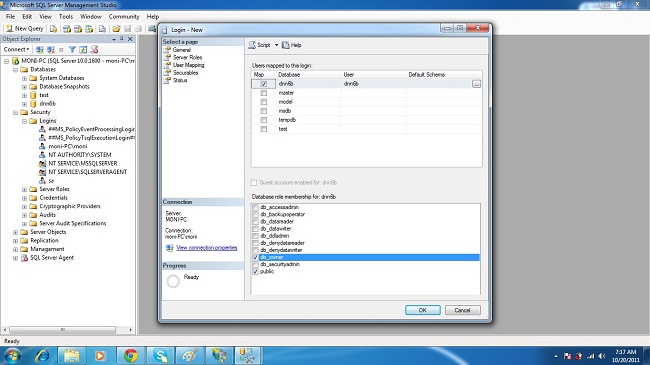650x365 pixels.
Task: Click the Cancel button
Action: pos(463,310)
